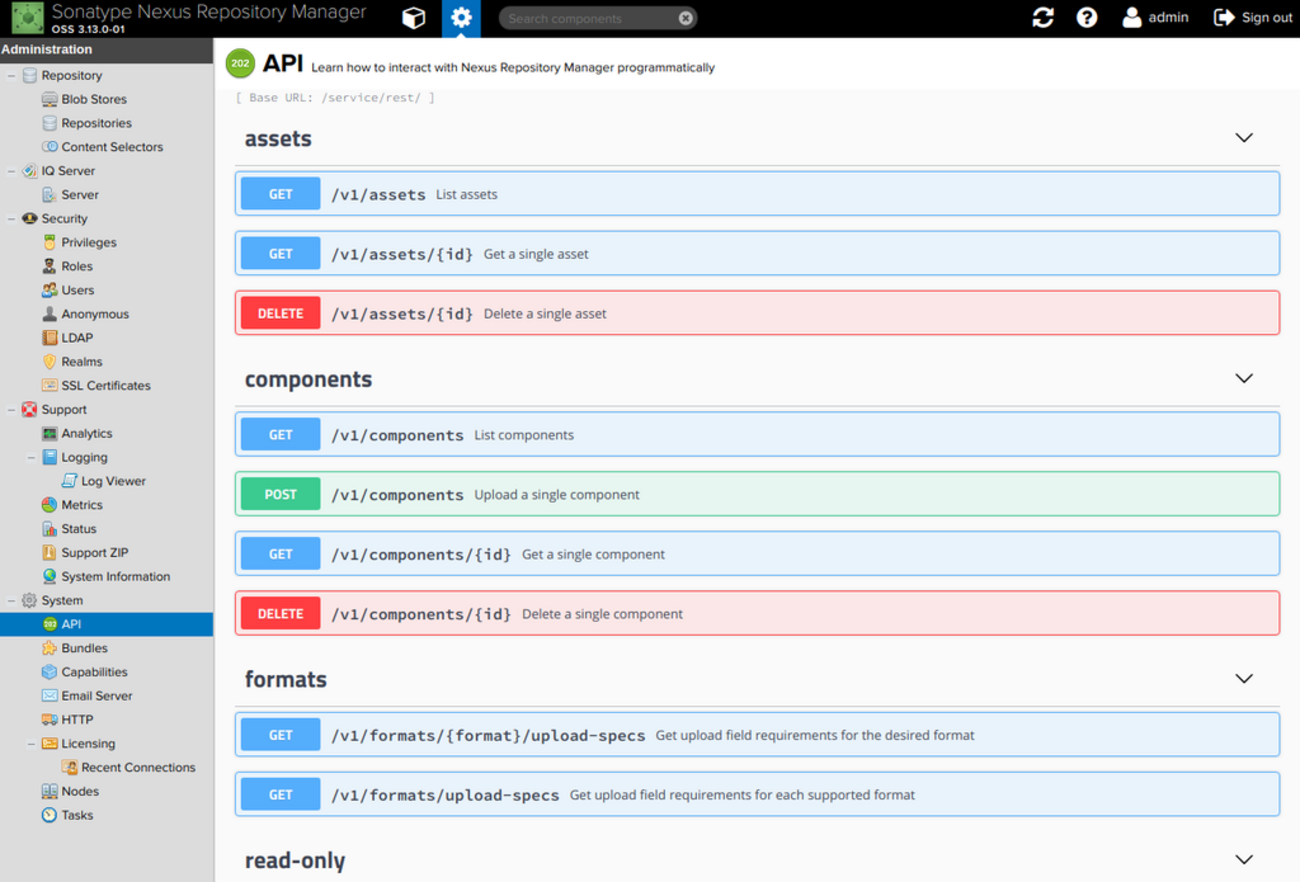The image size is (1300, 882).
Task: Open the Help question mark icon
Action: (x=1087, y=18)
